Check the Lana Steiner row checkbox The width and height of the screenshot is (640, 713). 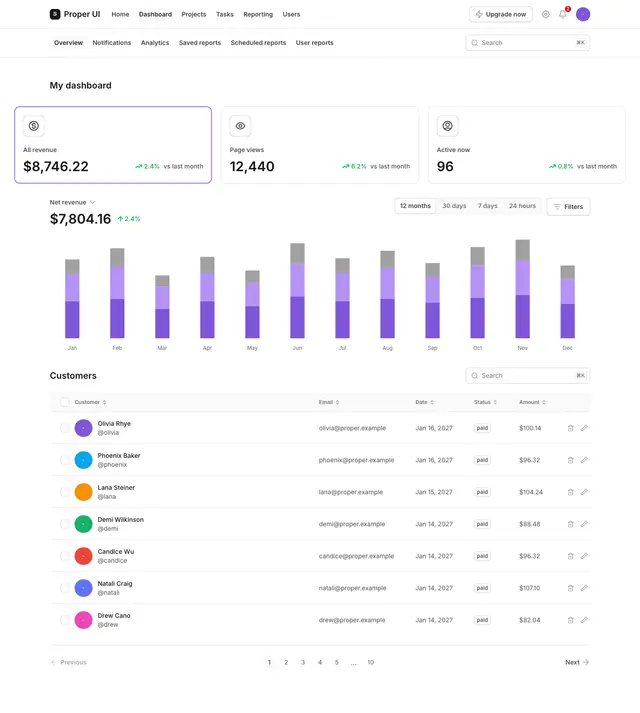tap(65, 492)
